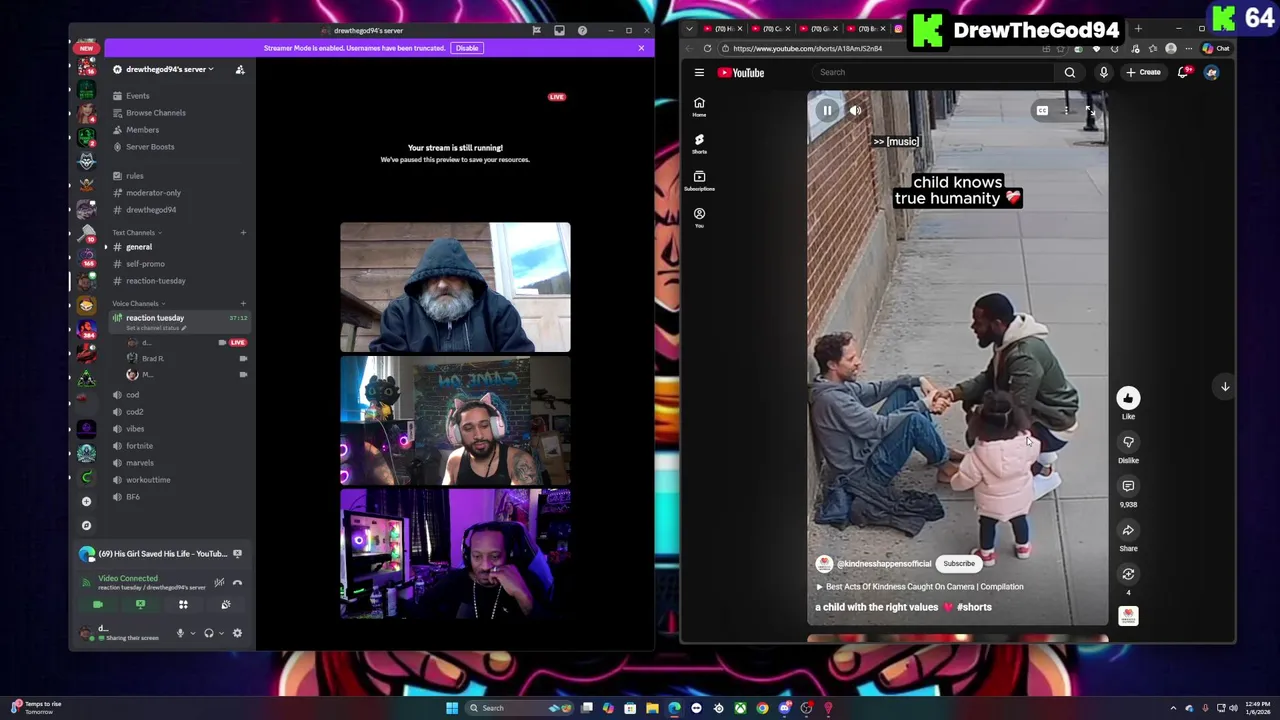The image size is (1280, 720).
Task: Start YouTube voice search microphone
Action: point(1103,72)
